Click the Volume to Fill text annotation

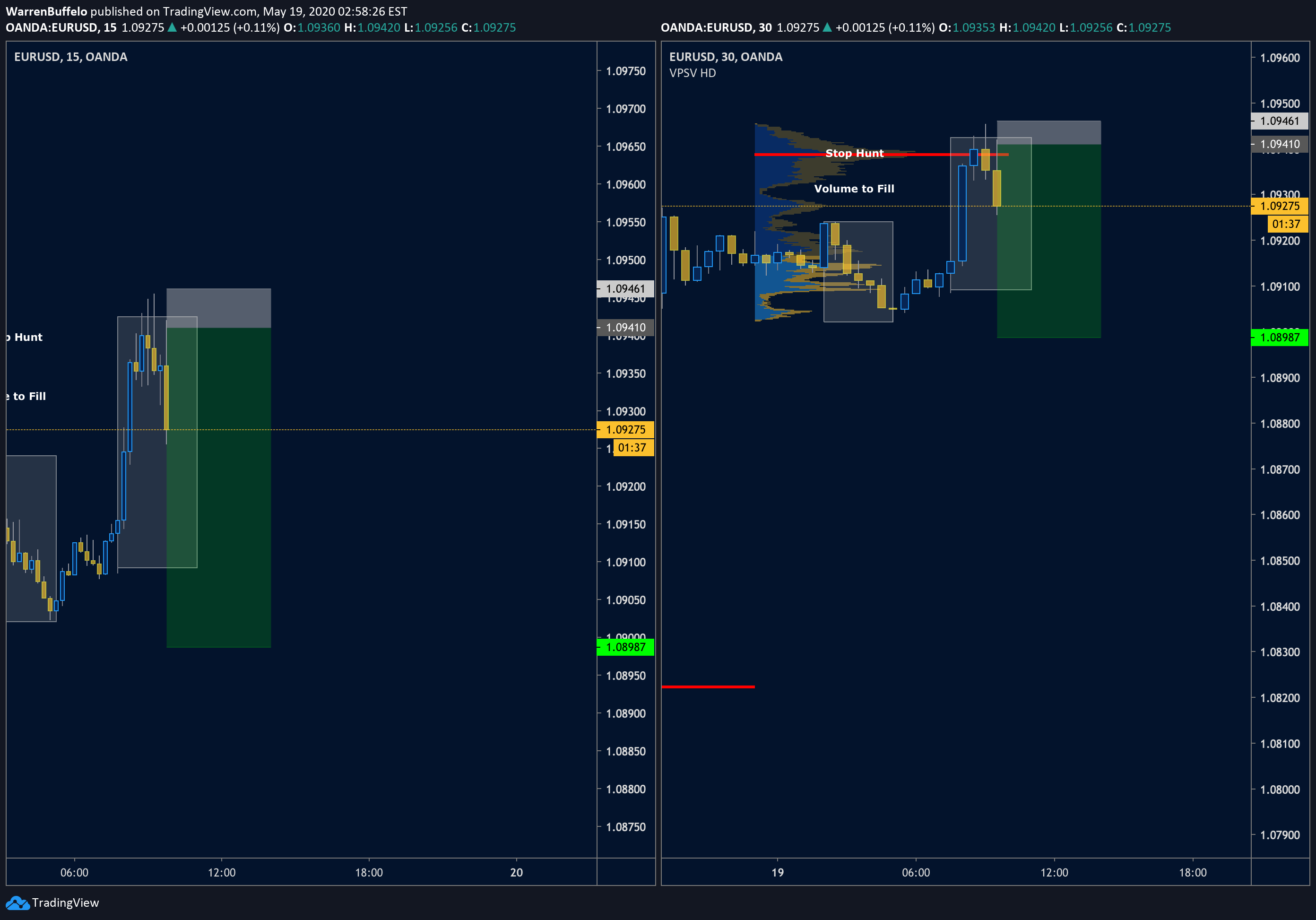tap(854, 189)
